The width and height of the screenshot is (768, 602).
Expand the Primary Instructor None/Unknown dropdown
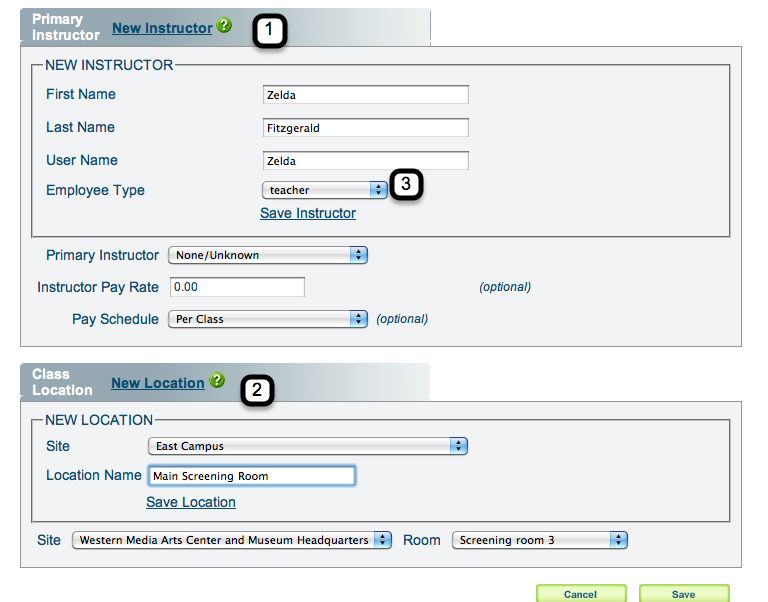point(268,255)
